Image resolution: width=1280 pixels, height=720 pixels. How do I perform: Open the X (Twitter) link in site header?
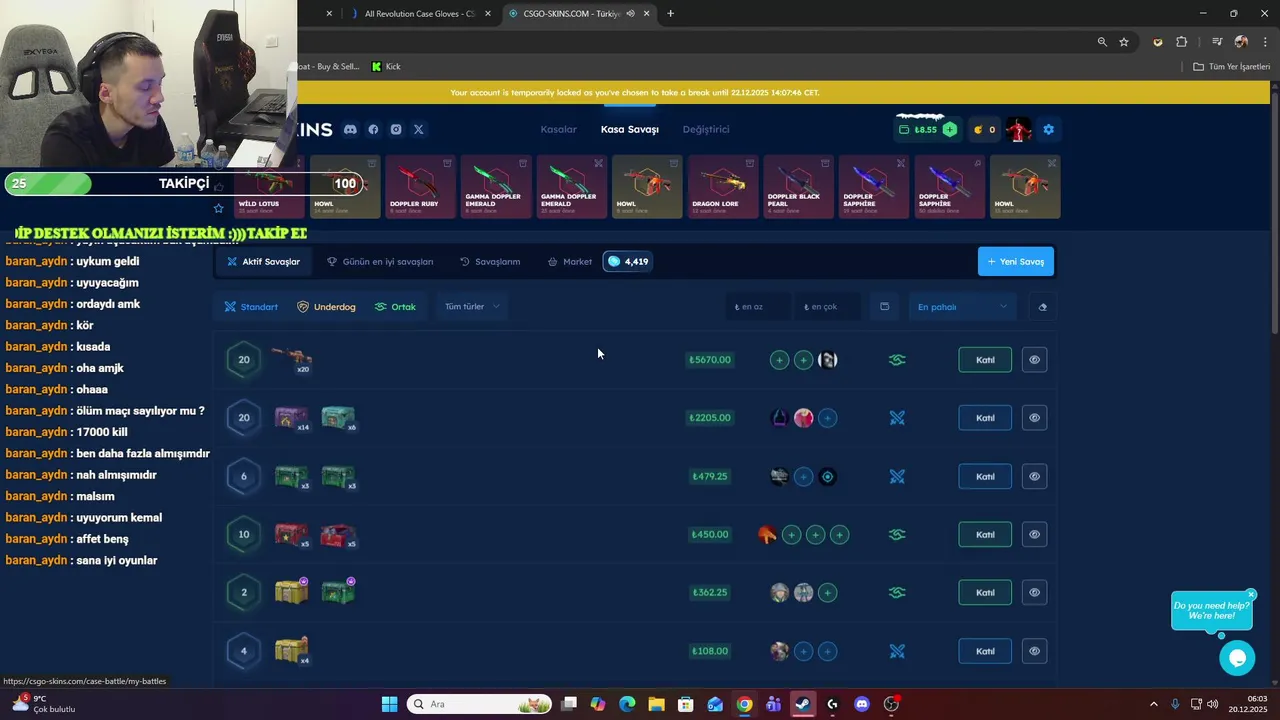(419, 129)
